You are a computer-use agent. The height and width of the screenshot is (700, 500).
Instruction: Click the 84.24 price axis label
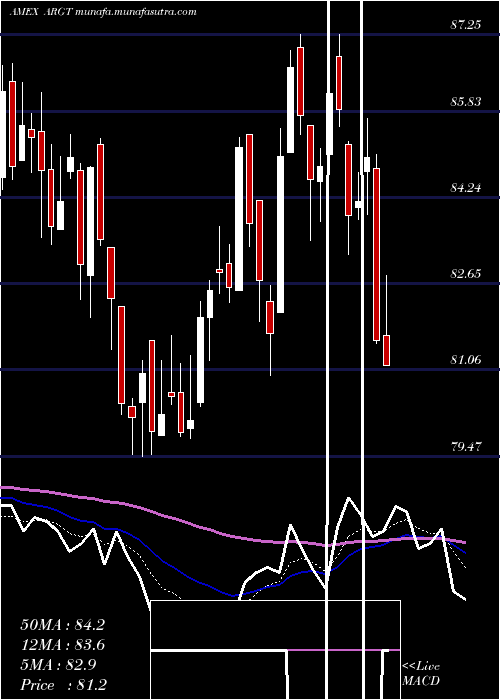466,188
